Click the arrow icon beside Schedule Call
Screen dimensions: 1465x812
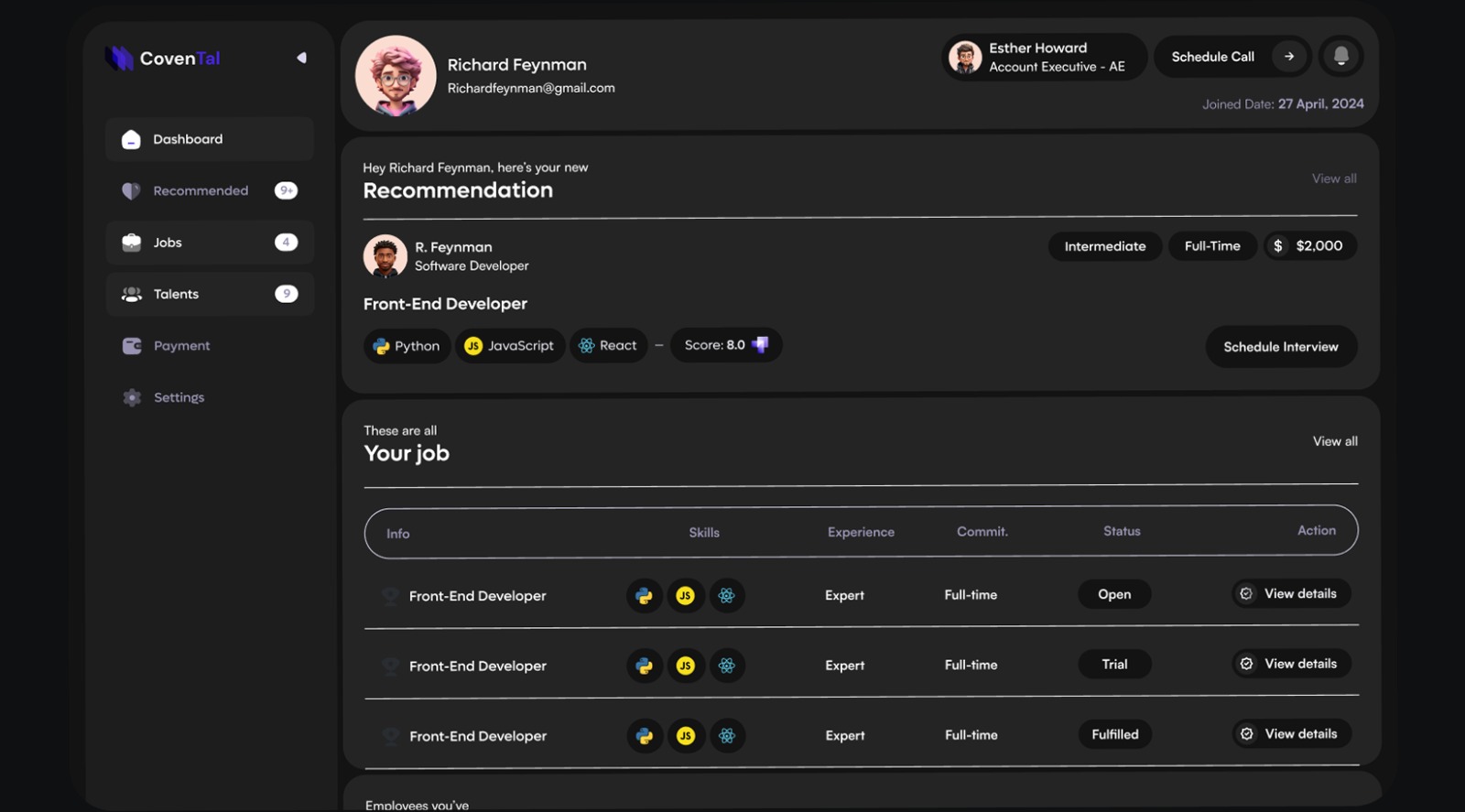(1288, 57)
